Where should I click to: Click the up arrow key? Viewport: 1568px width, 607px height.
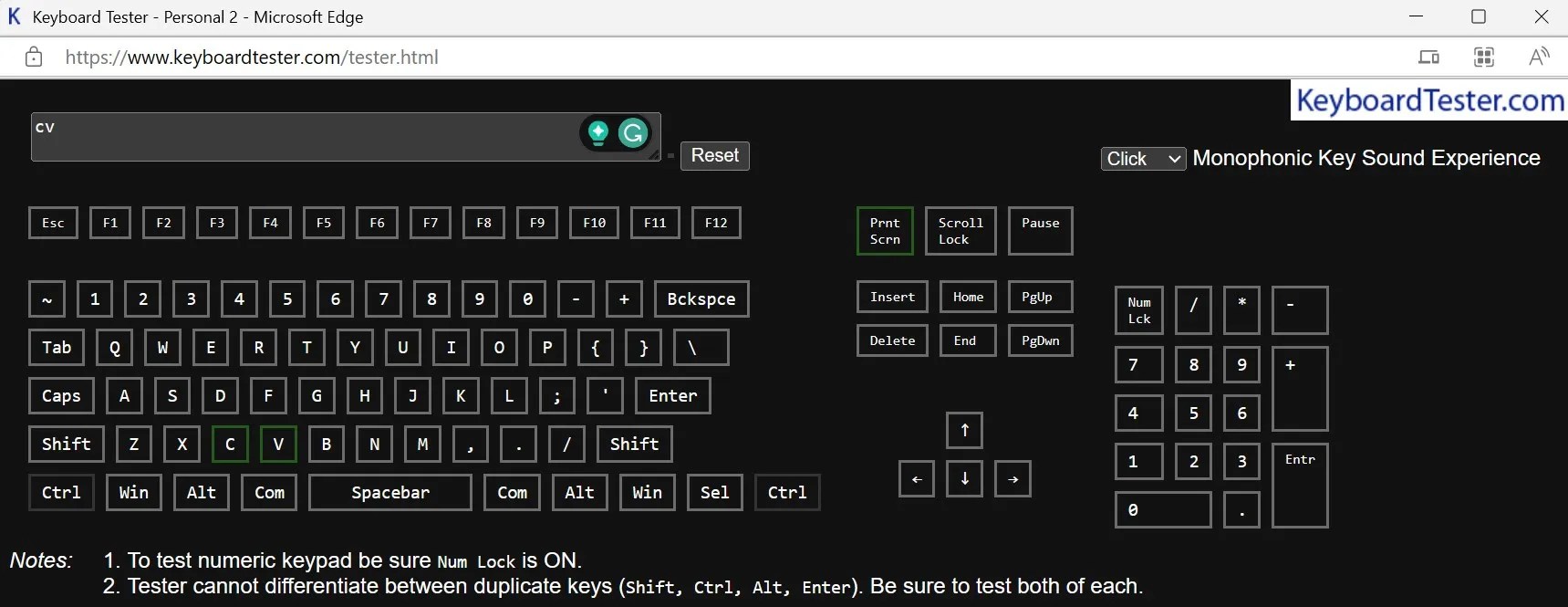pyautogui.click(x=965, y=430)
